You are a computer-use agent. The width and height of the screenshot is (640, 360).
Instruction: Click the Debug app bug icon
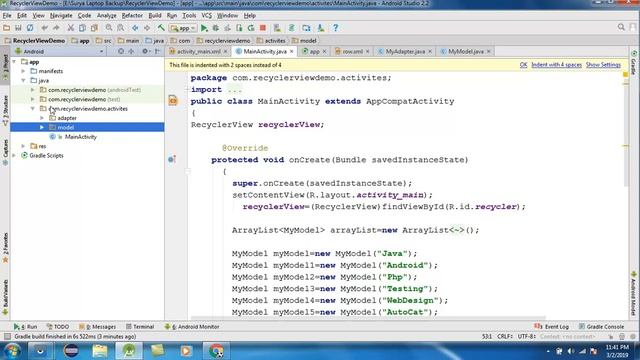tap(216, 28)
